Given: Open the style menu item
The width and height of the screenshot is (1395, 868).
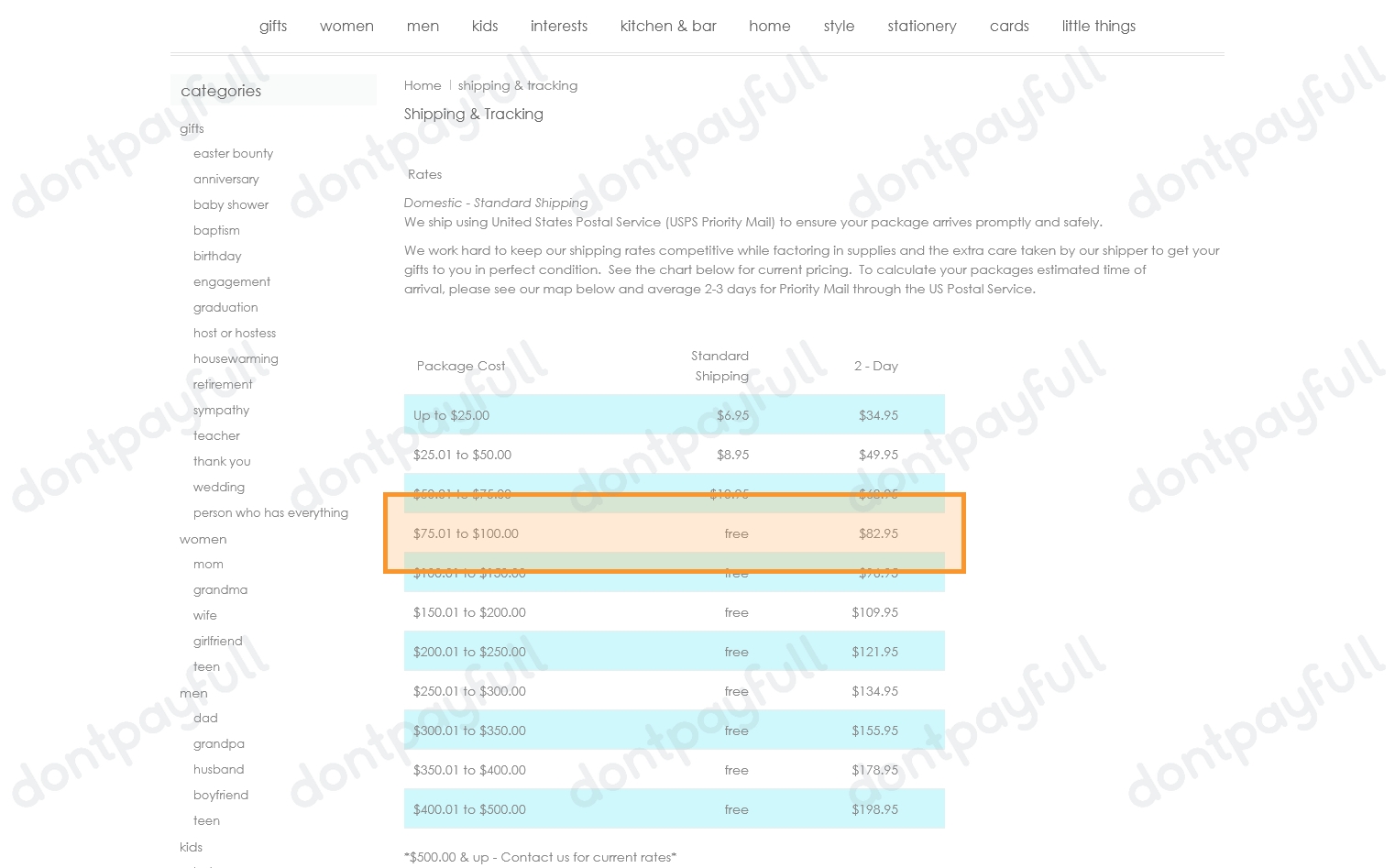Looking at the screenshot, I should pos(839,27).
